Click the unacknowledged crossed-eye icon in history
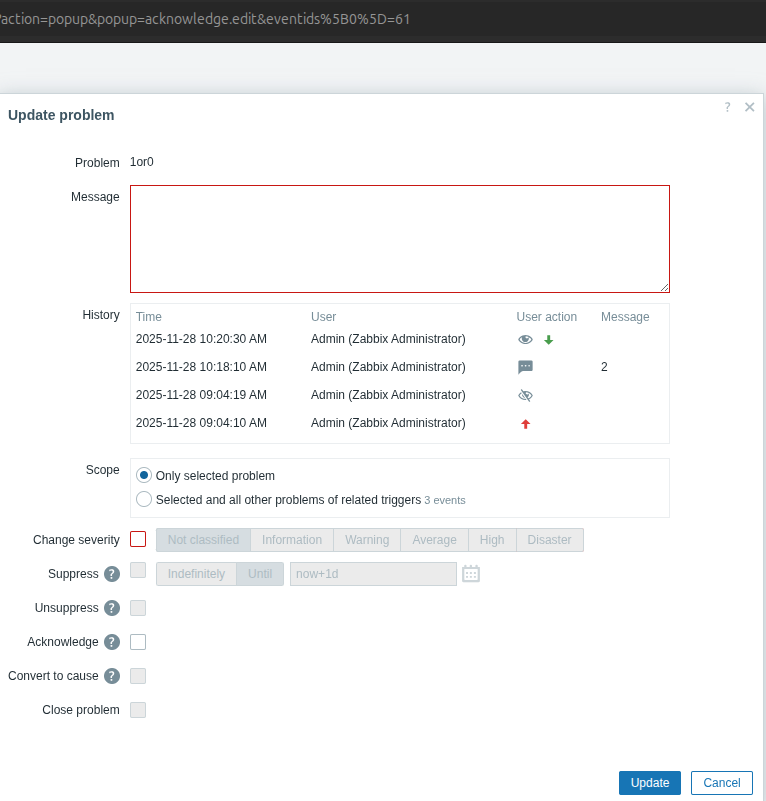 [x=525, y=395]
